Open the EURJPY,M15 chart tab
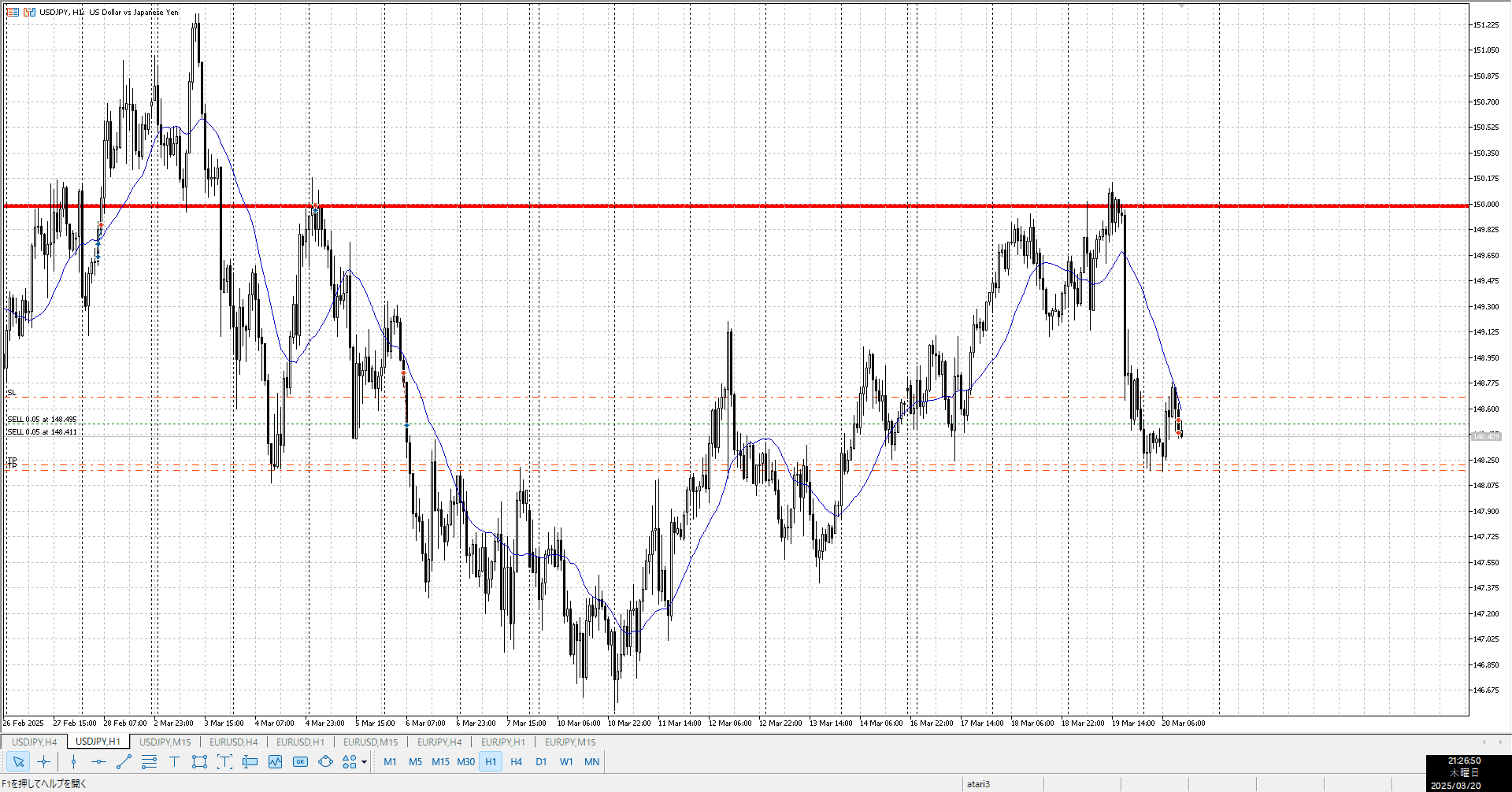The width and height of the screenshot is (1512, 792). click(x=570, y=742)
